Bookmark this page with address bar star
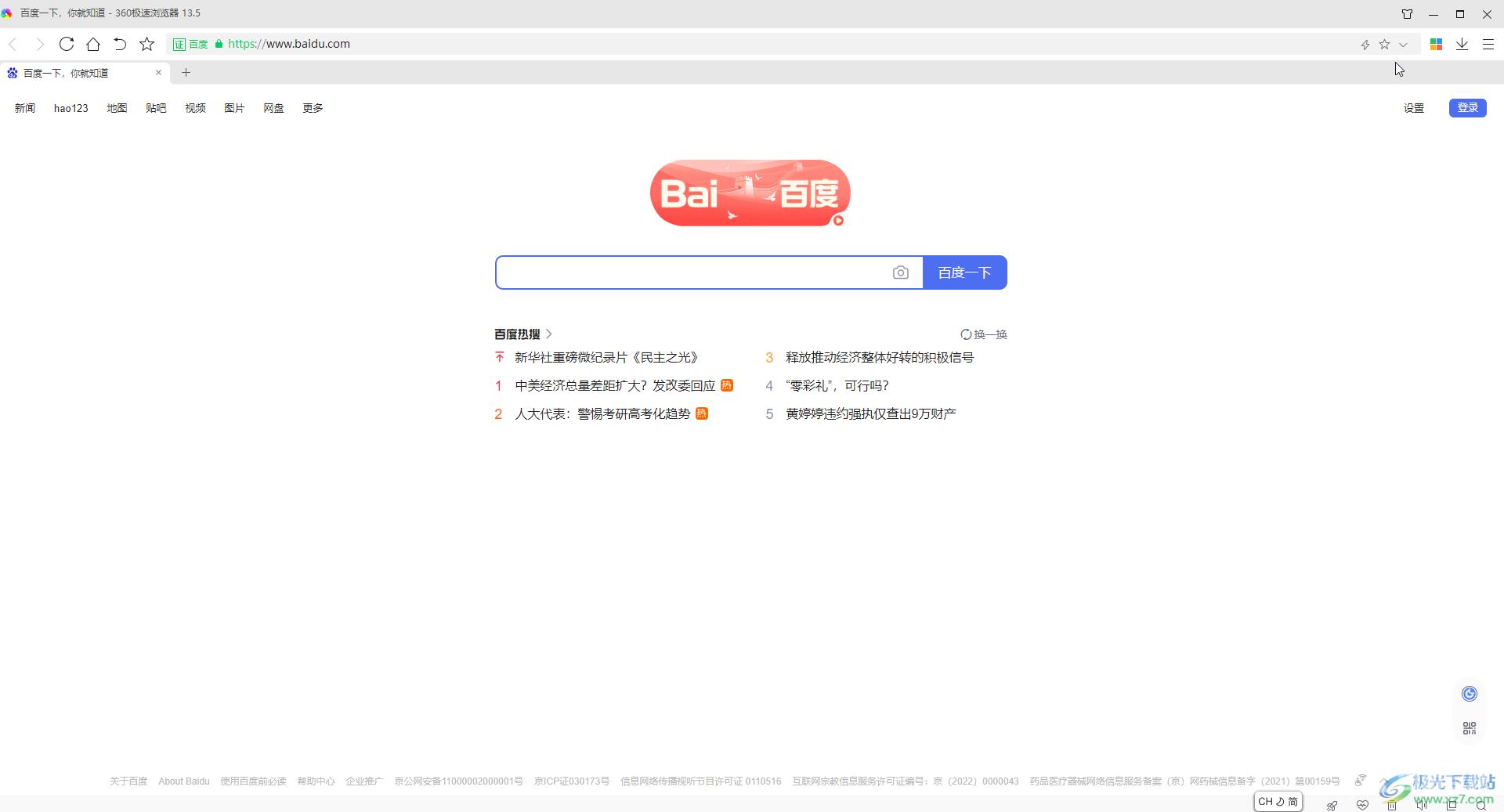This screenshot has width=1504, height=812. (1384, 45)
